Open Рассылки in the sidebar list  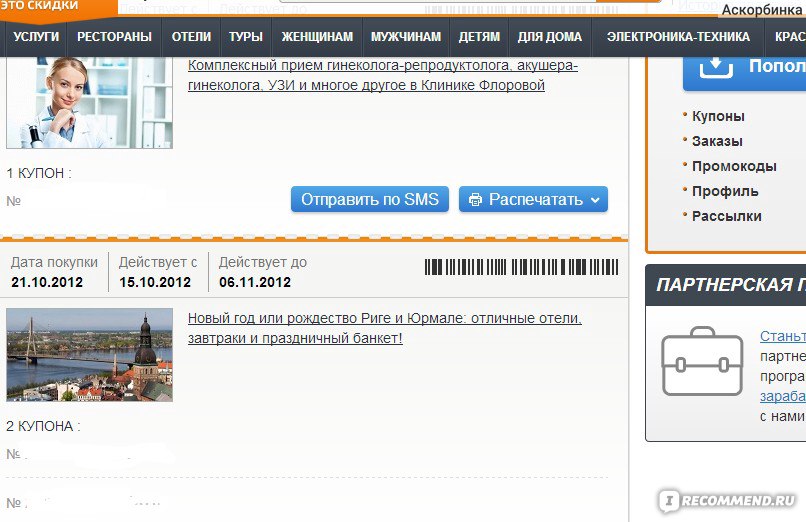[x=726, y=216]
